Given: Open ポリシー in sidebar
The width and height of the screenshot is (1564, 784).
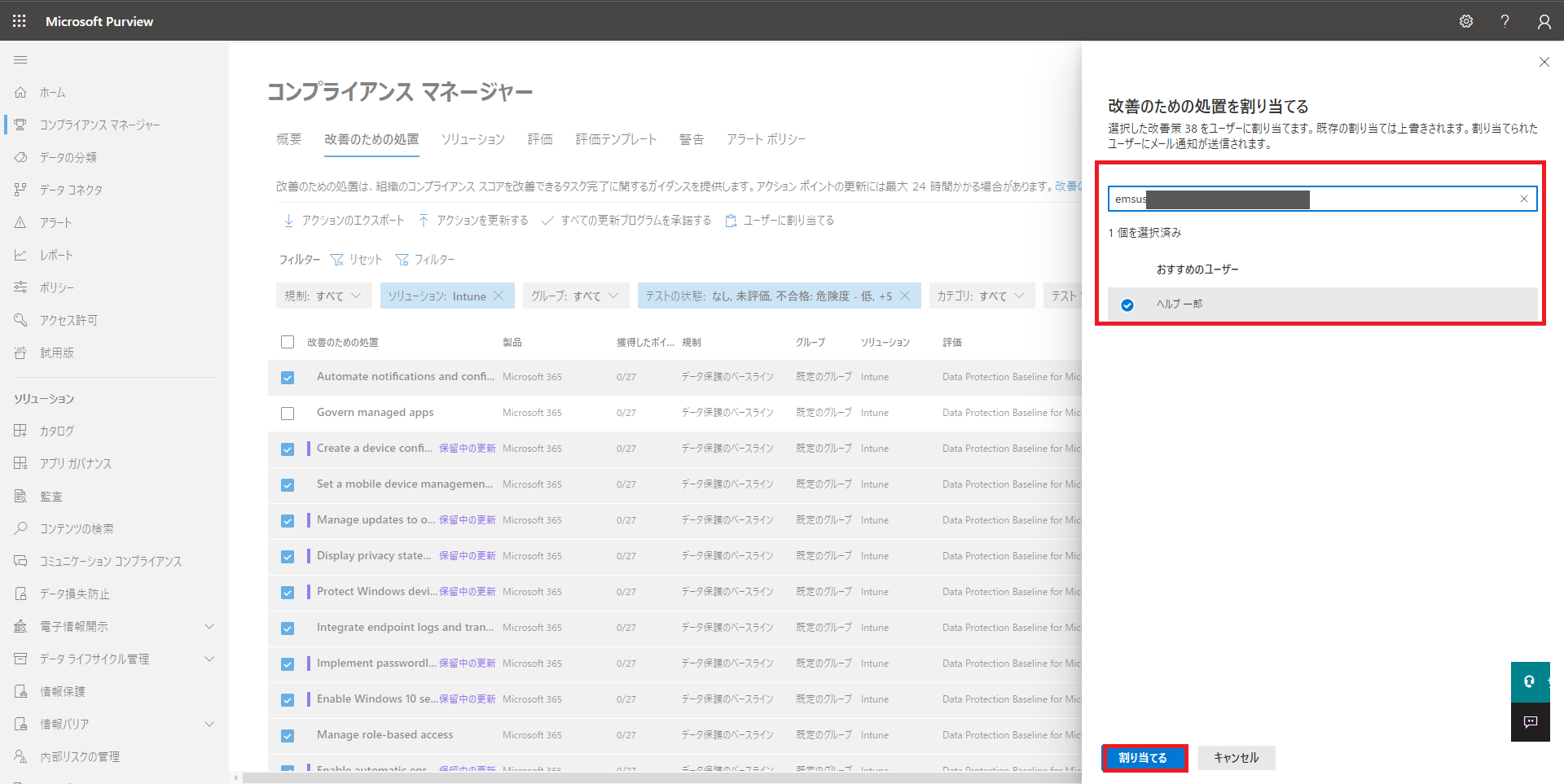Looking at the screenshot, I should 57,287.
